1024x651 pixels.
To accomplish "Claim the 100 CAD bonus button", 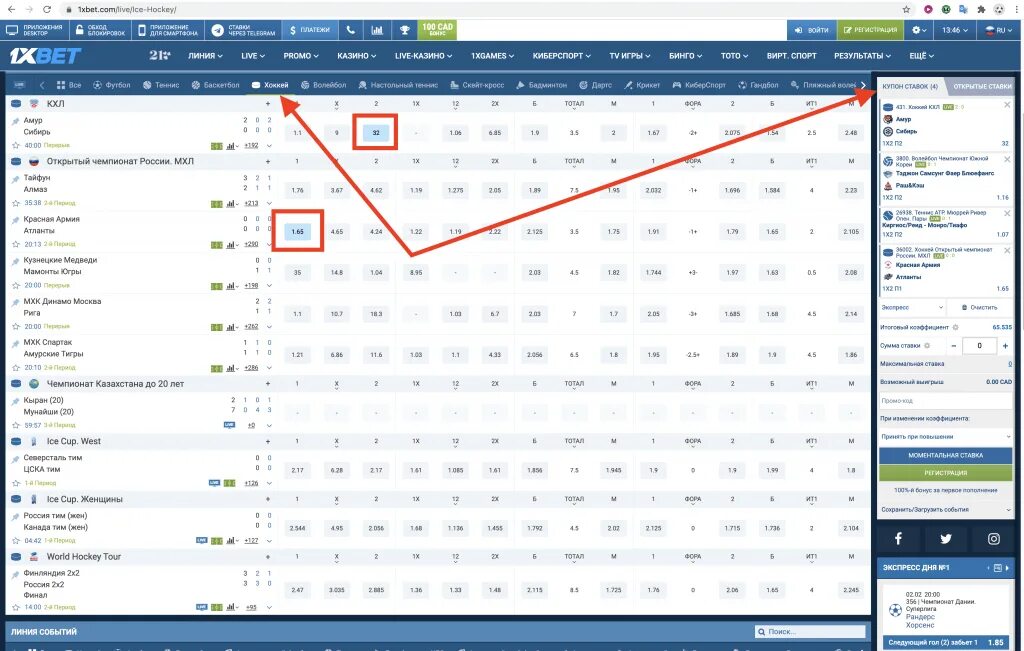I will [437, 30].
